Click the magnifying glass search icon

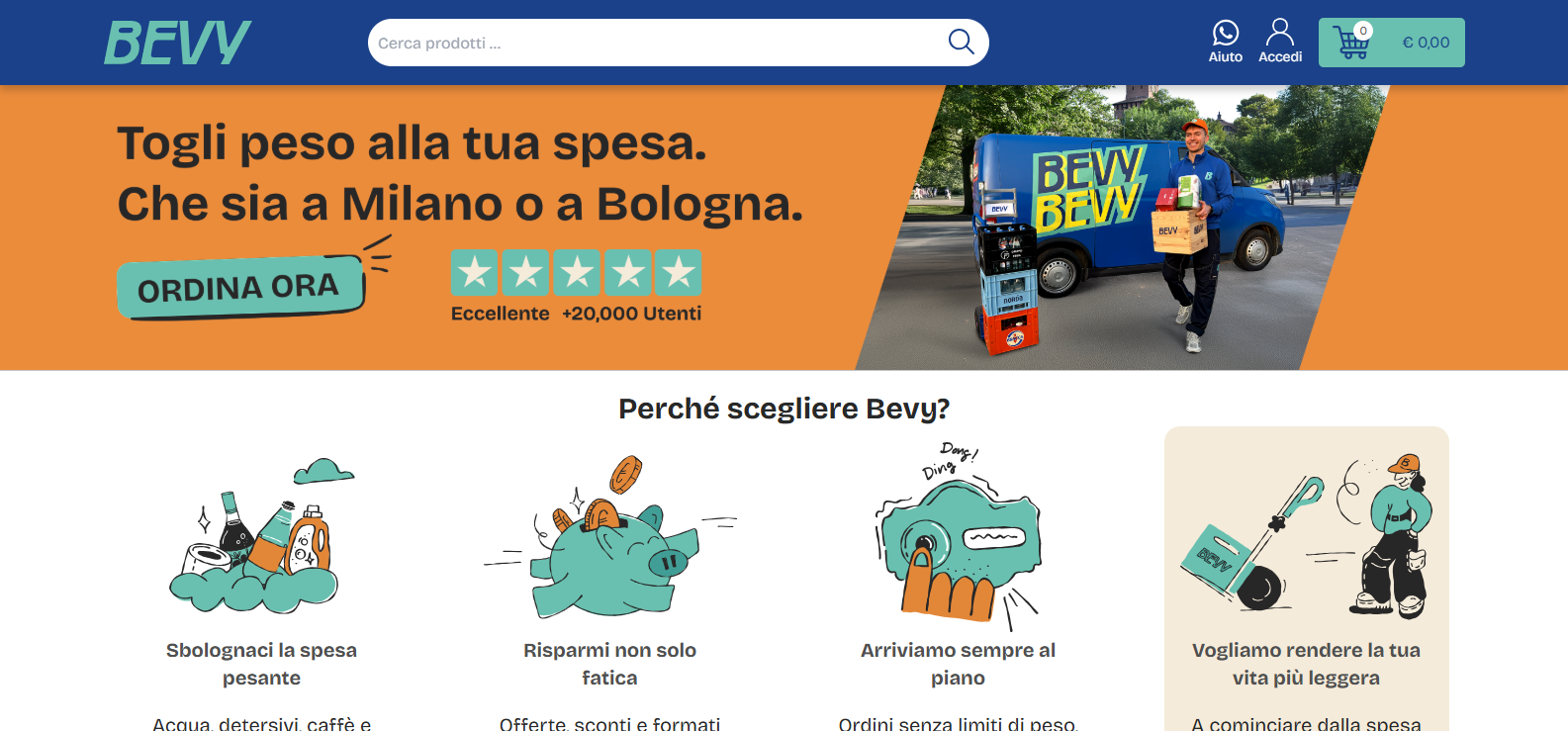(x=961, y=42)
